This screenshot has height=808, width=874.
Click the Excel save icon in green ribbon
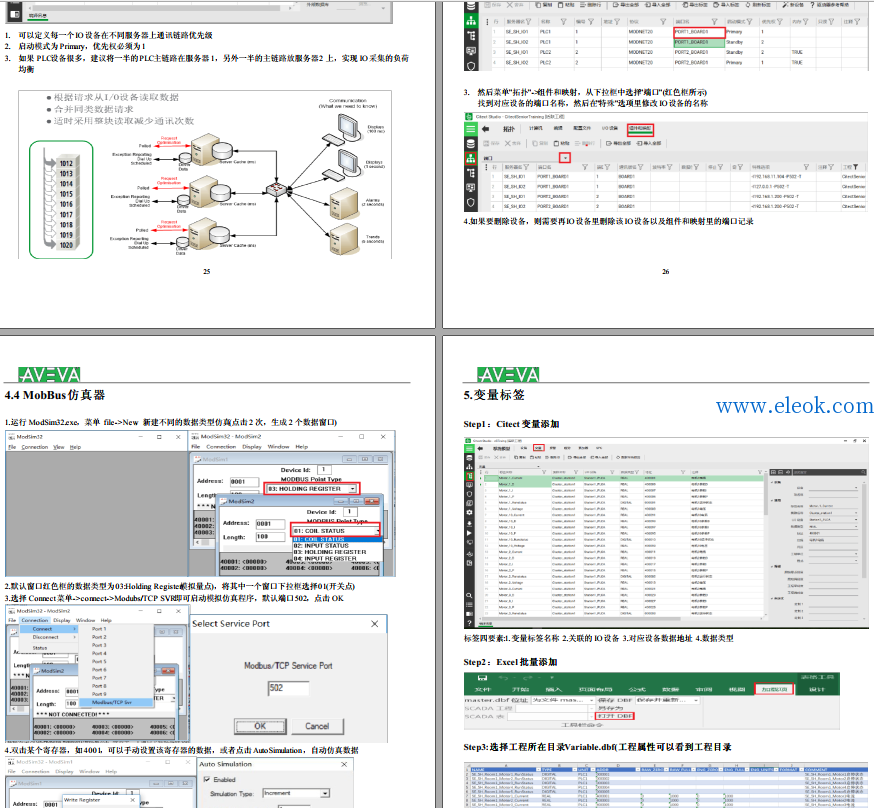click(483, 678)
